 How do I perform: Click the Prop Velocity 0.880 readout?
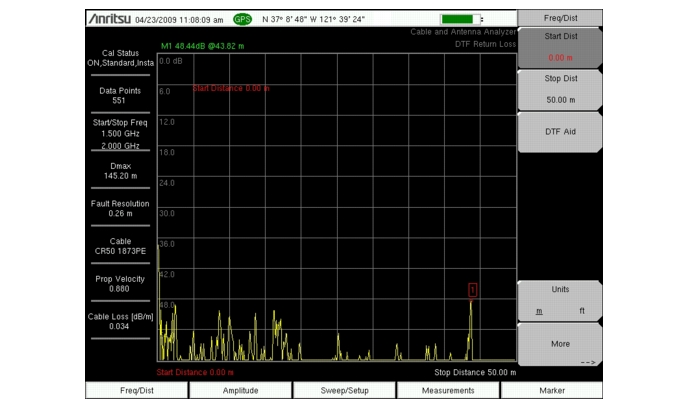(x=120, y=284)
